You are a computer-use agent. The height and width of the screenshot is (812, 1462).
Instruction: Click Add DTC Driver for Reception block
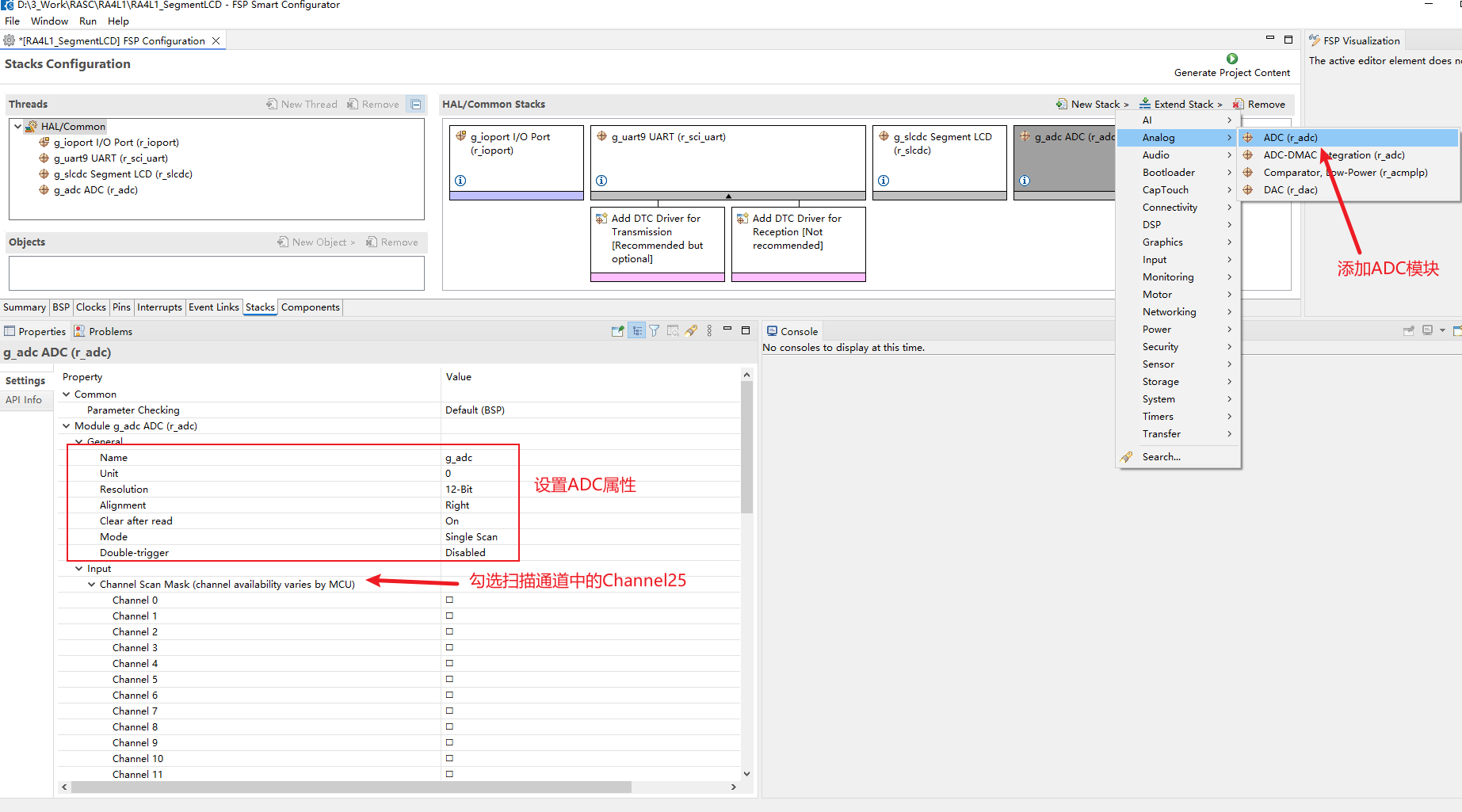[798, 244]
